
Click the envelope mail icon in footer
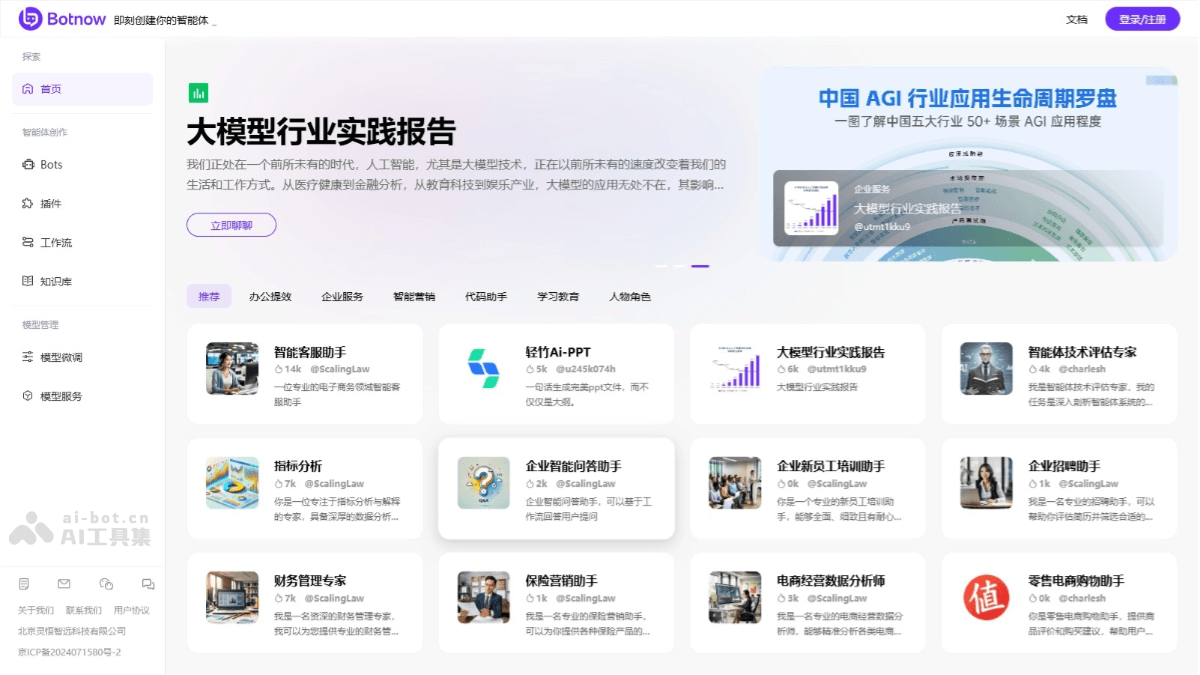coord(64,584)
